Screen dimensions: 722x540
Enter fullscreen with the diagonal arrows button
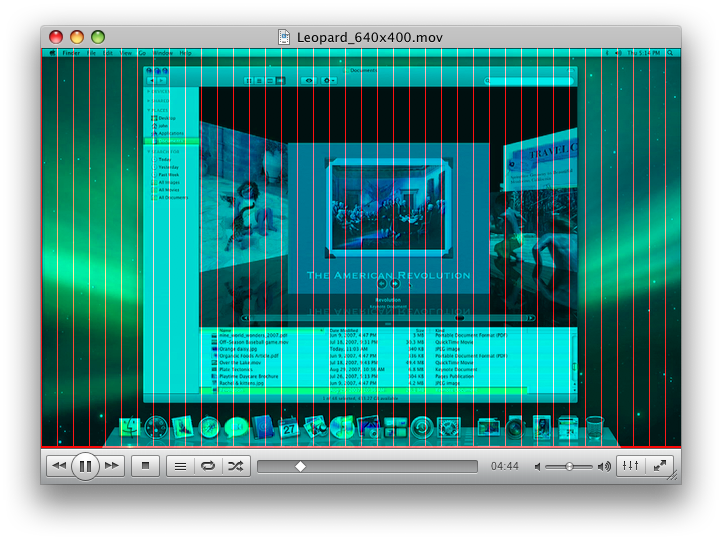coord(659,466)
